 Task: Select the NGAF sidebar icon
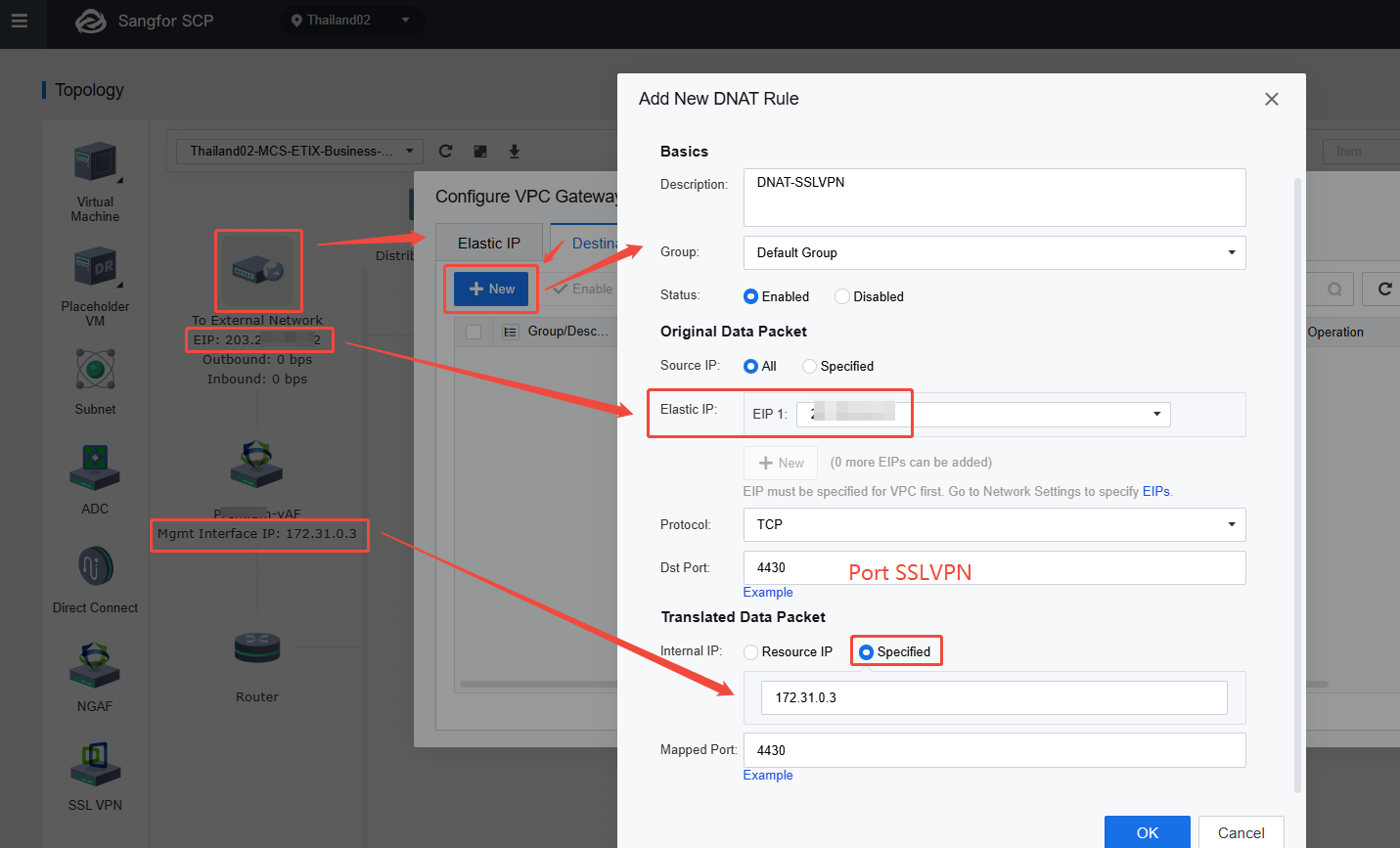click(95, 665)
